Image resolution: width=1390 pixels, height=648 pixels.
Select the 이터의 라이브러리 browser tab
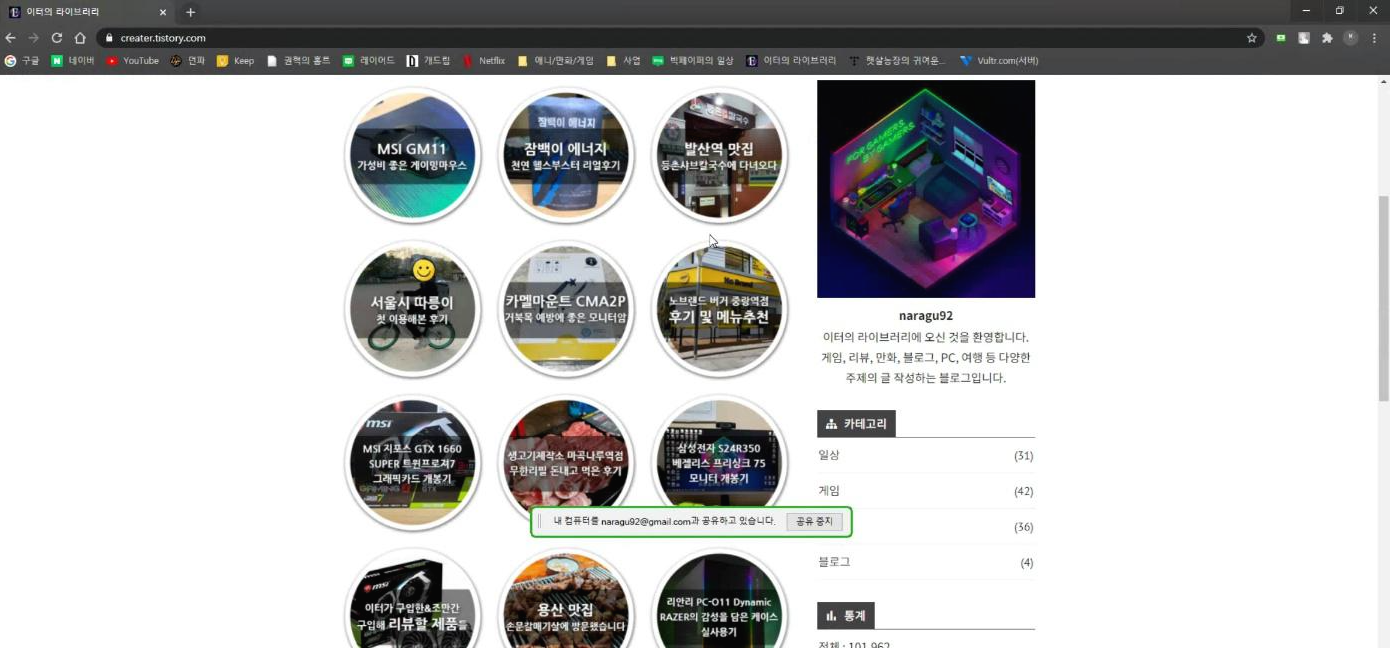click(88, 12)
